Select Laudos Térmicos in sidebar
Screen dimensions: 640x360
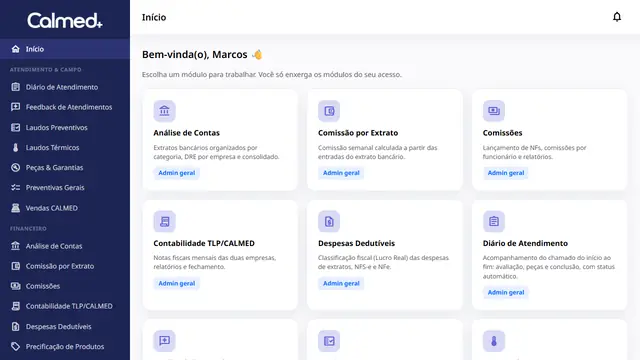65,147
